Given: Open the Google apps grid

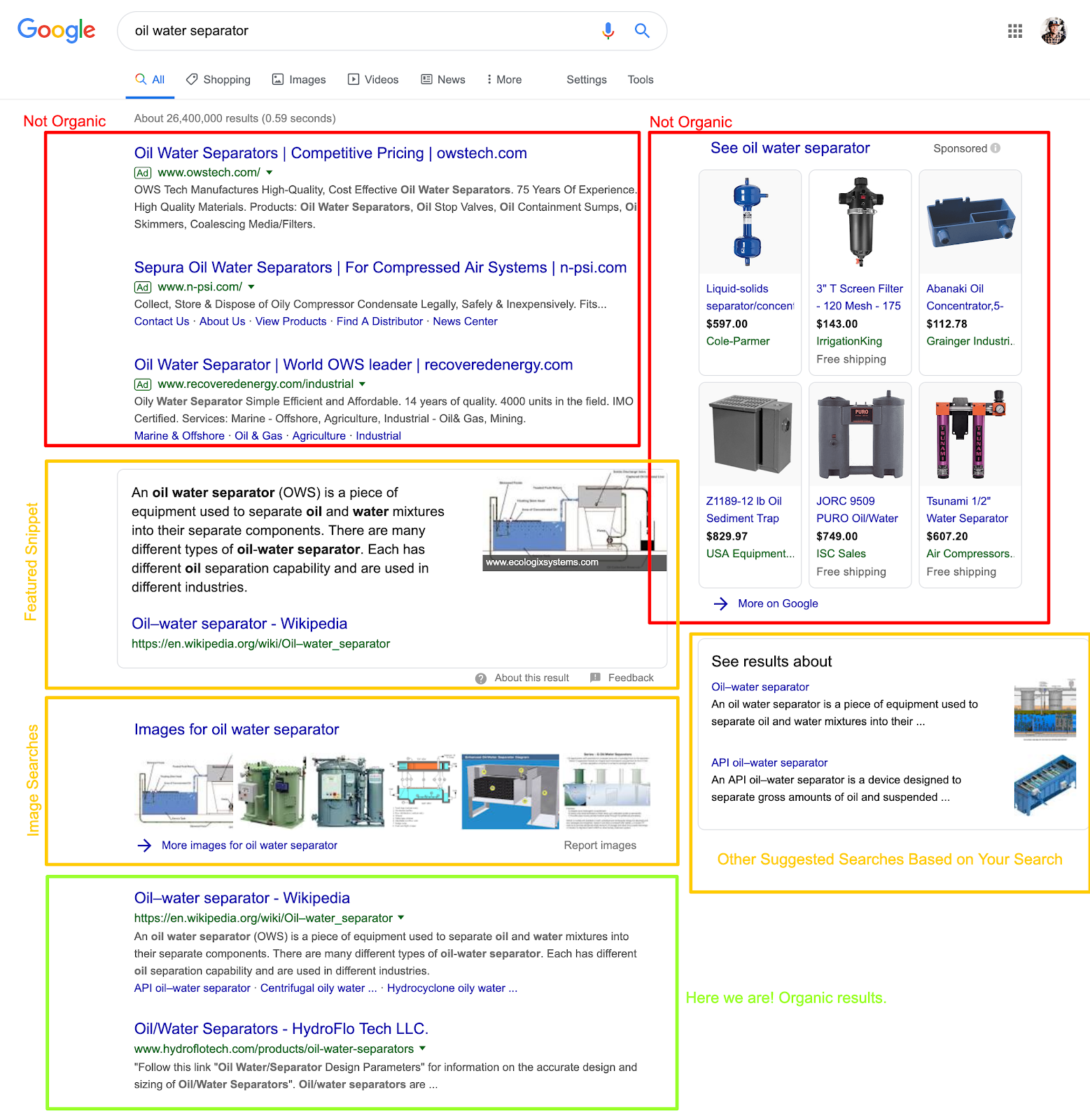Looking at the screenshot, I should (x=1015, y=31).
